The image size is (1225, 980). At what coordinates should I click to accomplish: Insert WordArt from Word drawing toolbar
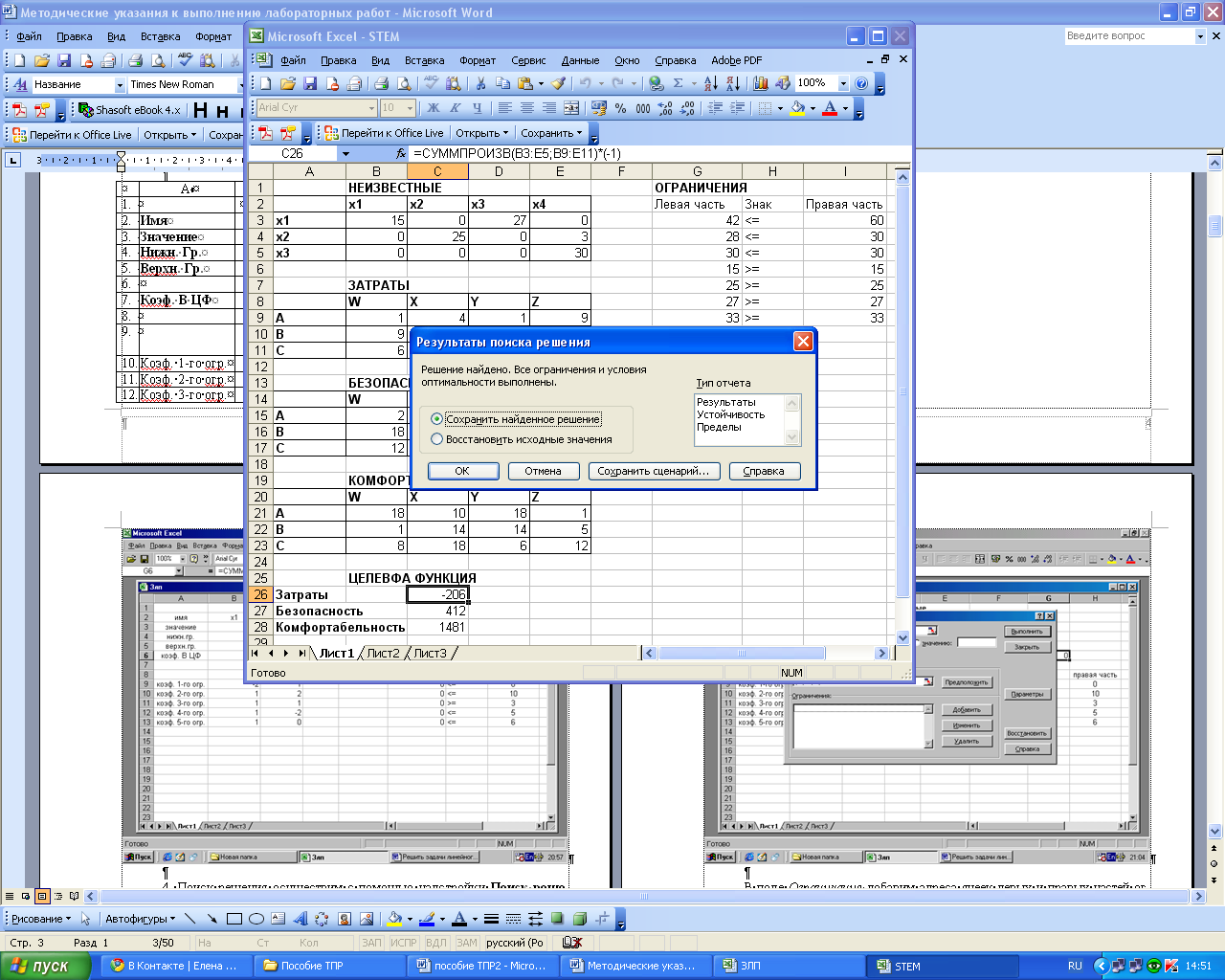(x=300, y=919)
